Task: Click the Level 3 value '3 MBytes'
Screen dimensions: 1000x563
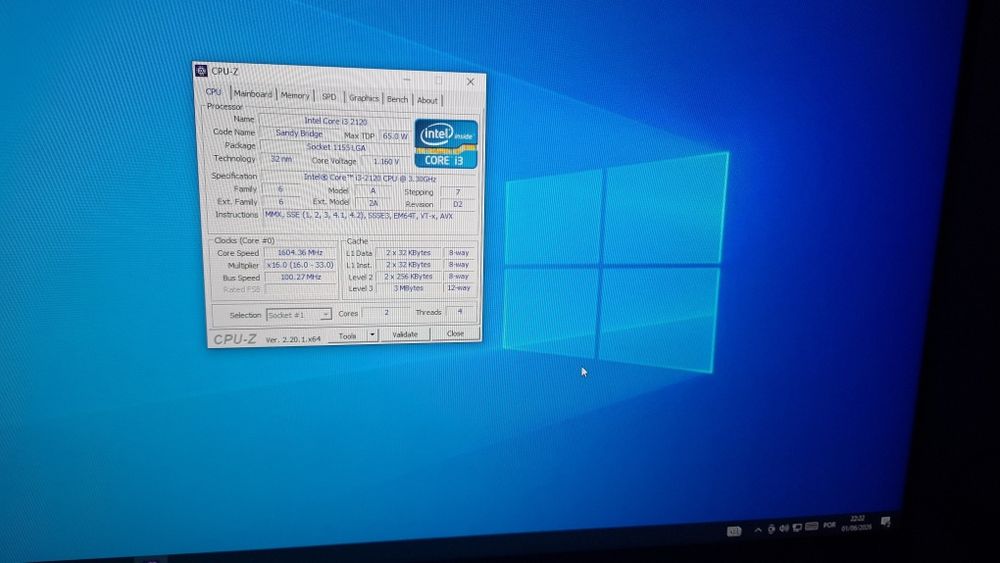Action: [x=408, y=288]
